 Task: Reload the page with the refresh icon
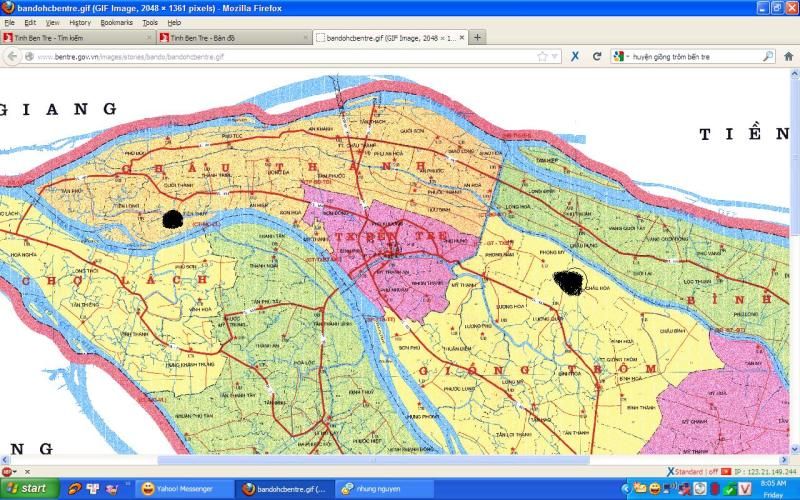[x=596, y=57]
